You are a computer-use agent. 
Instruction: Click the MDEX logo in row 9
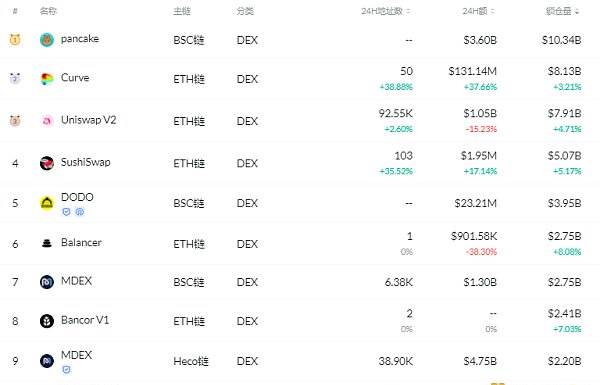tap(47, 361)
